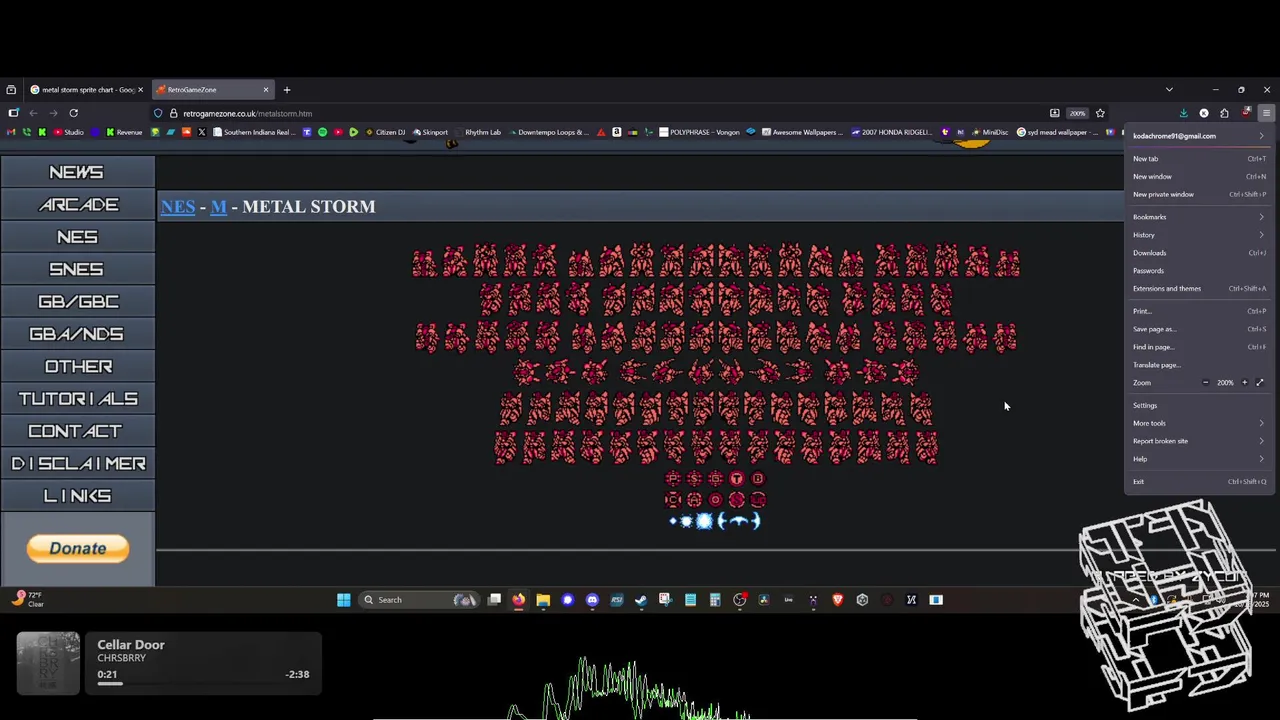Click the taskbar Search box
This screenshot has height=720, width=1280.
pos(419,600)
